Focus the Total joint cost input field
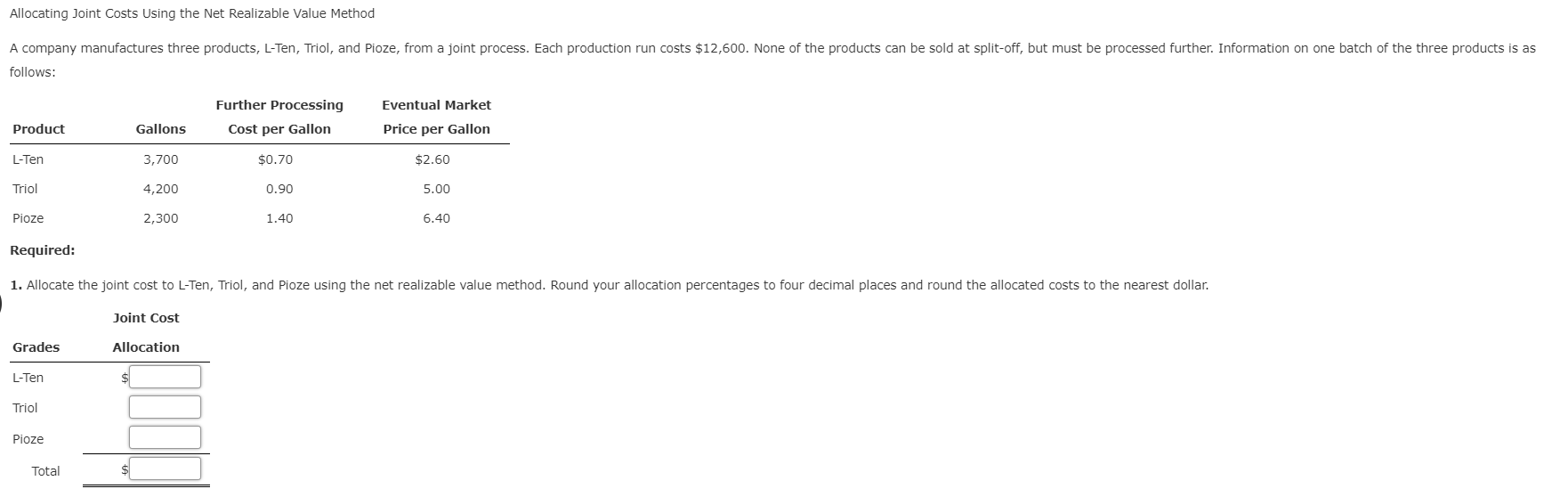1568x497 pixels. (x=165, y=468)
